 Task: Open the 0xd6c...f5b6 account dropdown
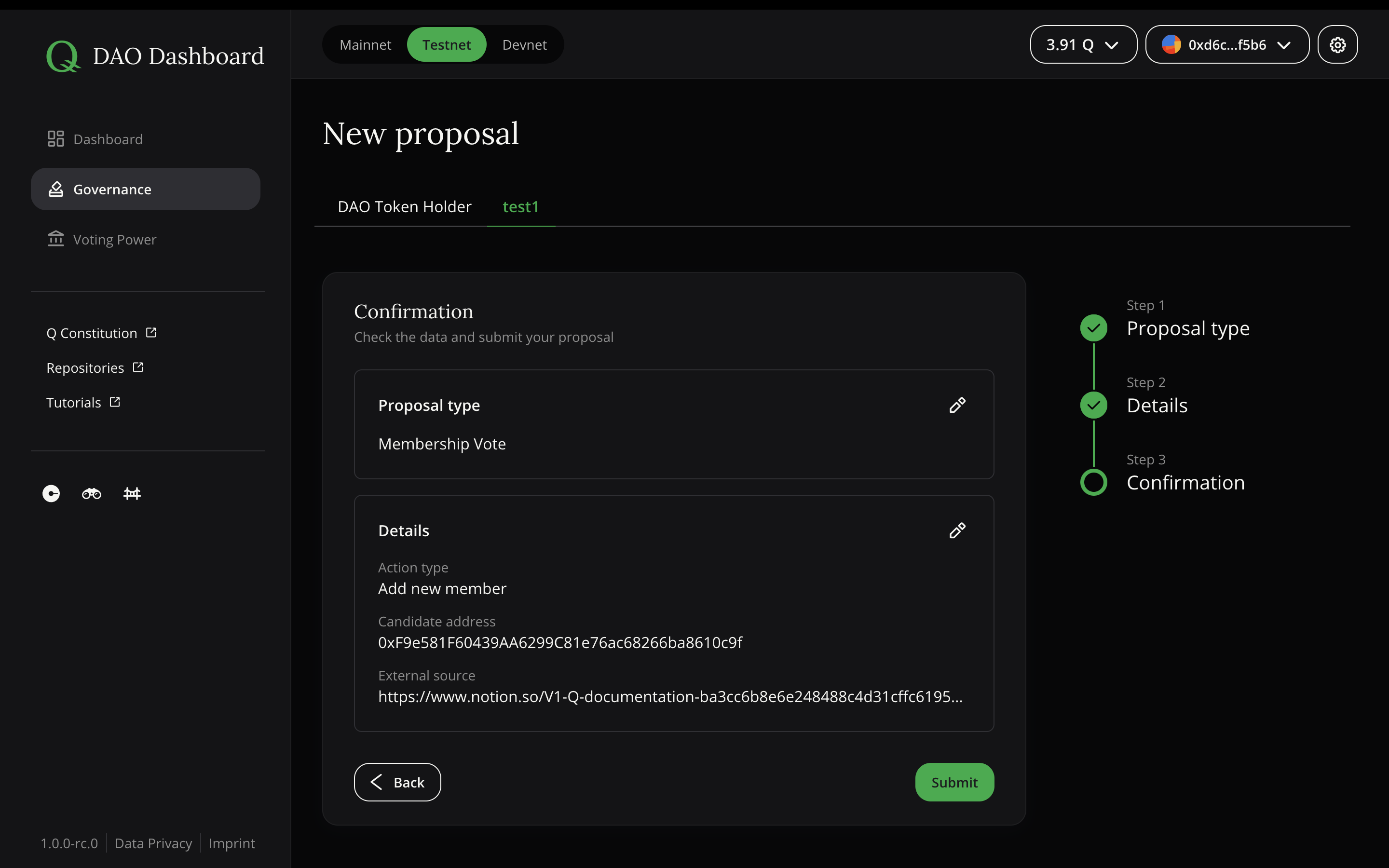point(1227,44)
